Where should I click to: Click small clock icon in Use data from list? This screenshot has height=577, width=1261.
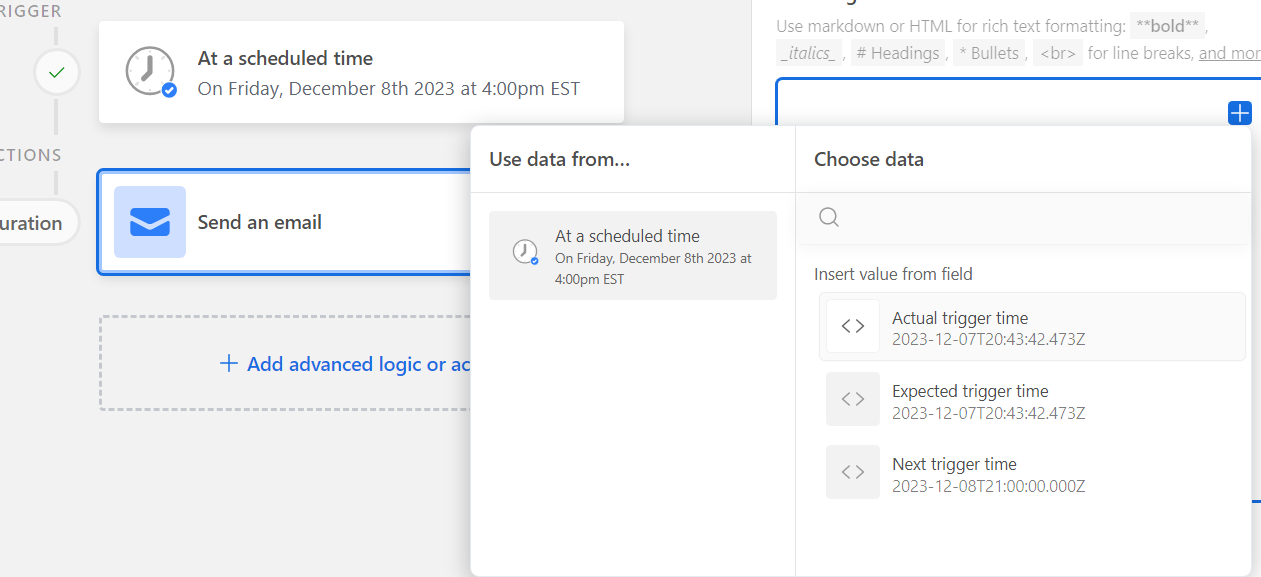click(525, 252)
